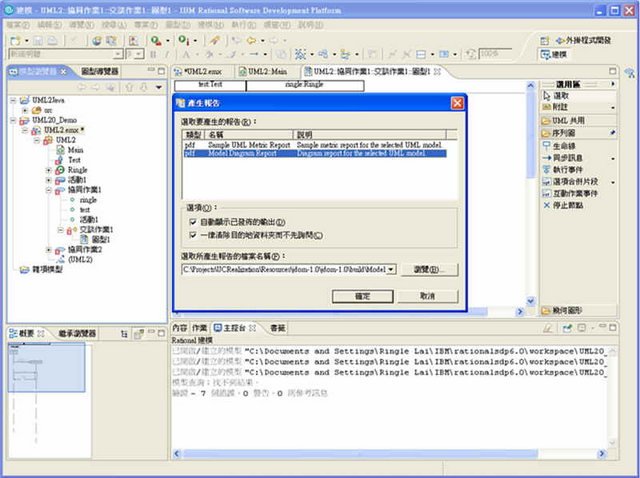Click the console horizontal scrollbar thumb

[x=360, y=454]
